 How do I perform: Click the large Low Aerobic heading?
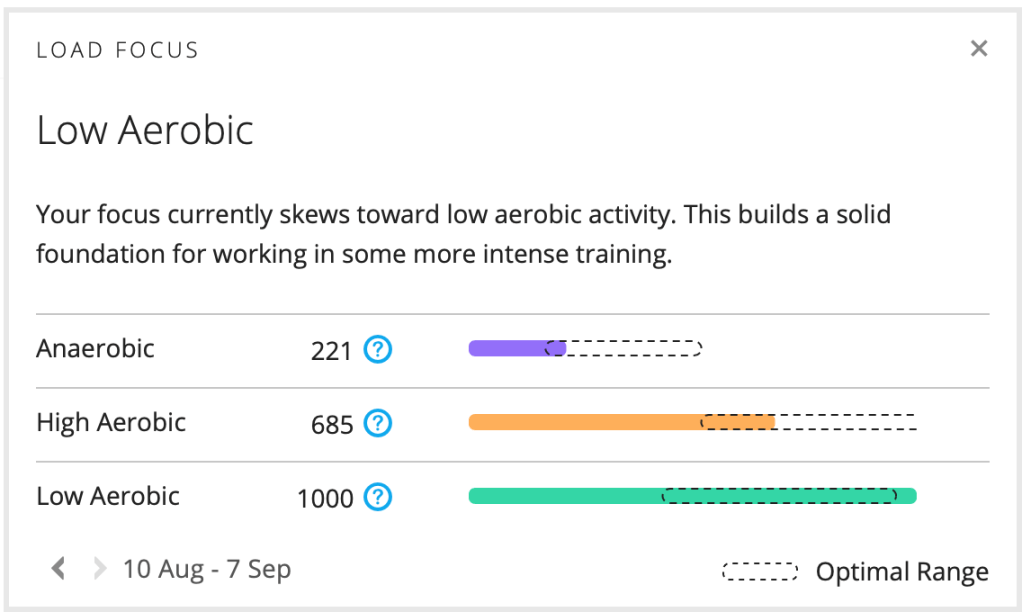point(145,131)
